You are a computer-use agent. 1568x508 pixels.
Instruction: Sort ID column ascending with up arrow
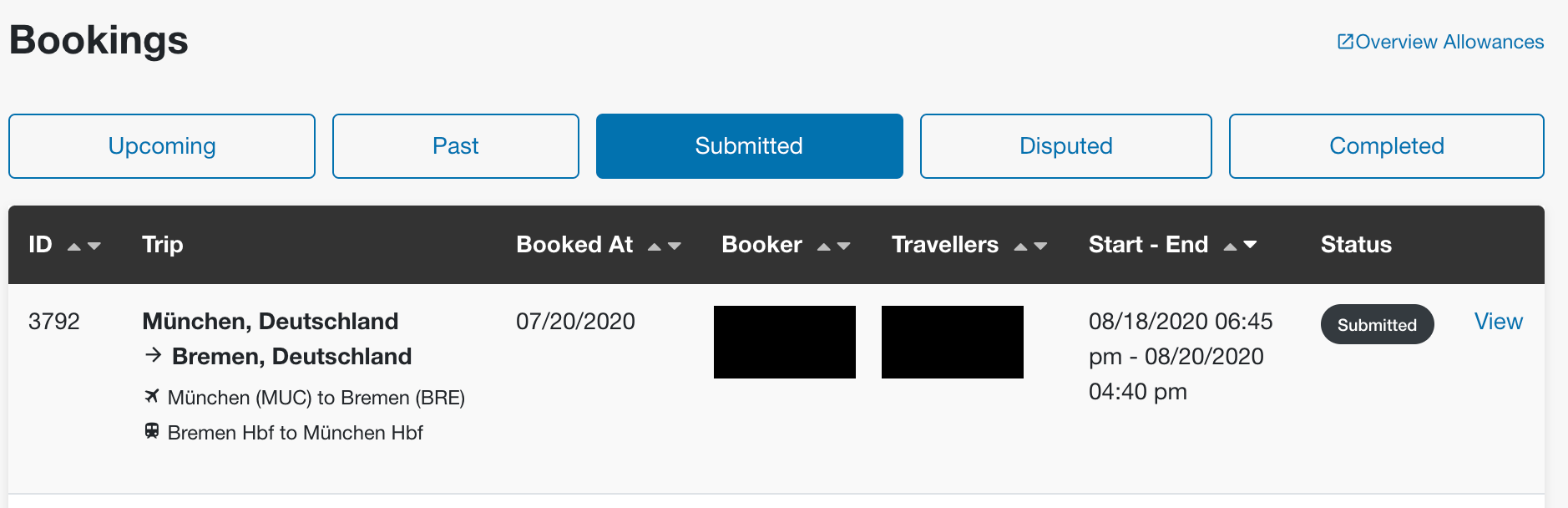click(74, 246)
